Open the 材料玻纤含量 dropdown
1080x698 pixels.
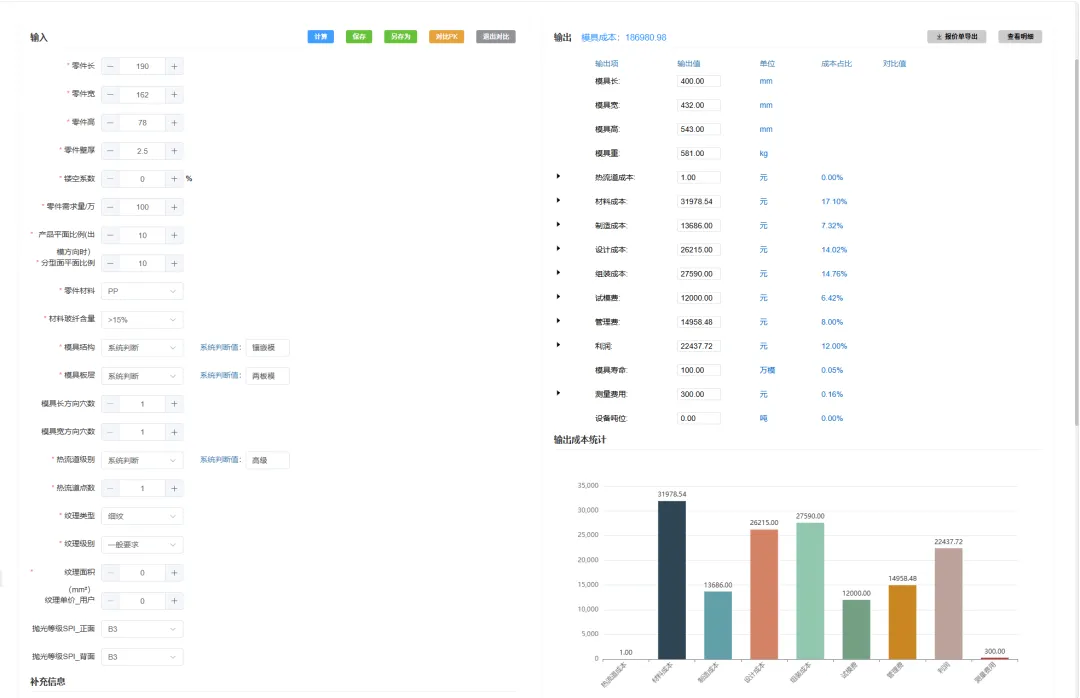pyautogui.click(x=142, y=320)
